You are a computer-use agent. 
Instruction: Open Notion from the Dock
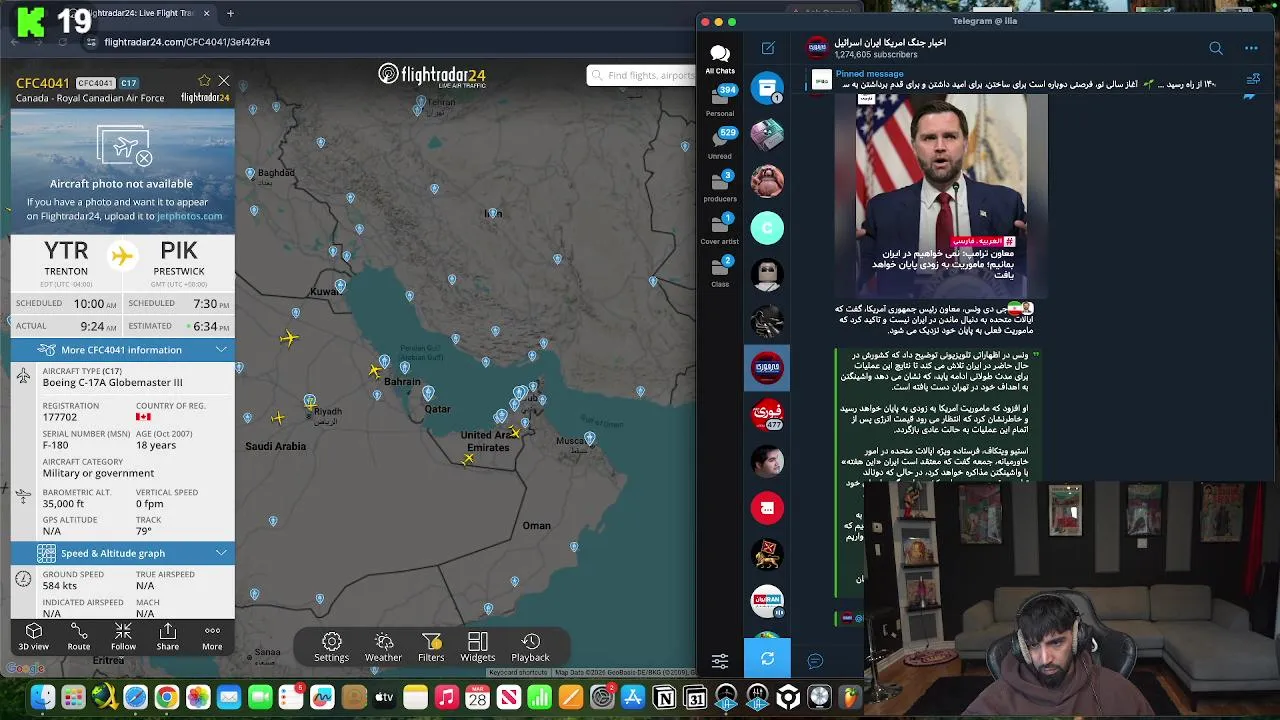click(x=664, y=697)
